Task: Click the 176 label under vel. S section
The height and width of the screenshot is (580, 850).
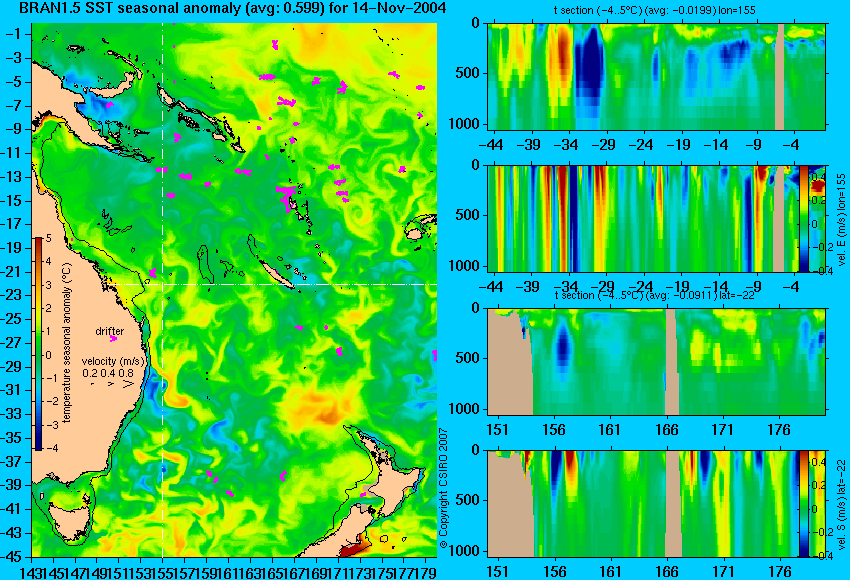Action: coord(779,572)
